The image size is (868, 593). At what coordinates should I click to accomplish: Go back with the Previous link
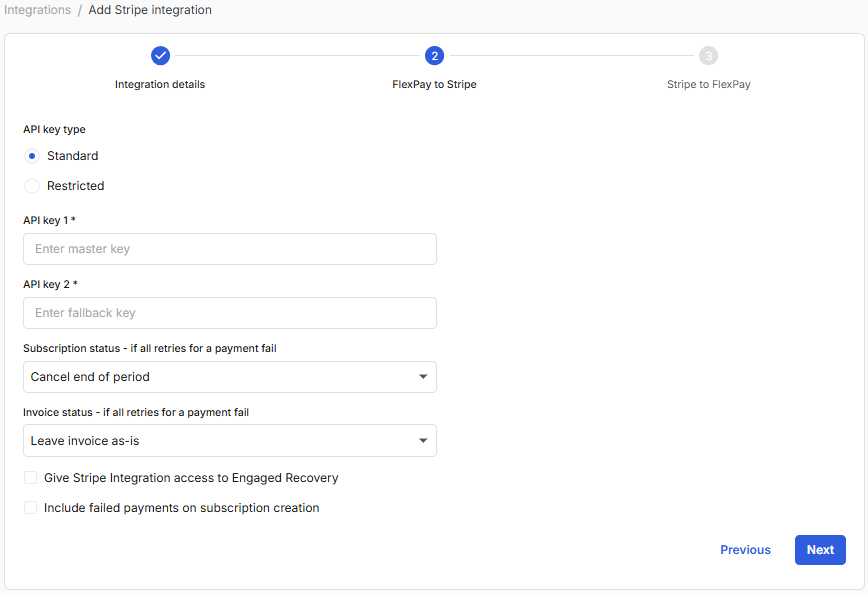[x=745, y=550]
